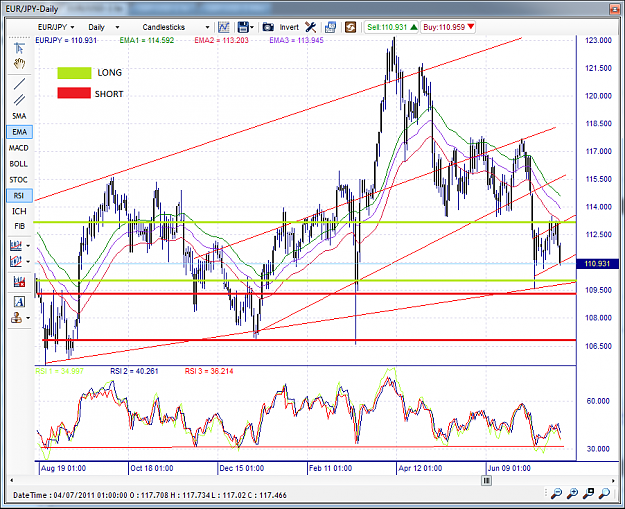Click the brown refresh sync icon
625x509 pixels.
tap(350, 27)
